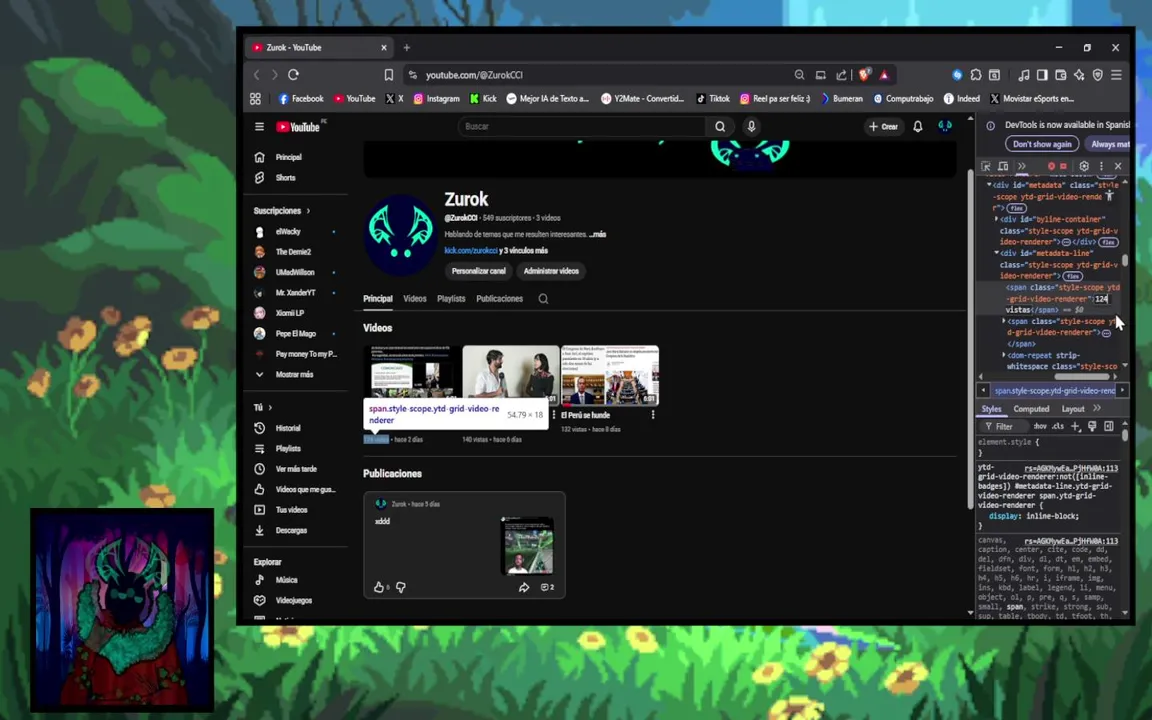Show more DevTools panels chevron

pyautogui.click(x=1021, y=166)
